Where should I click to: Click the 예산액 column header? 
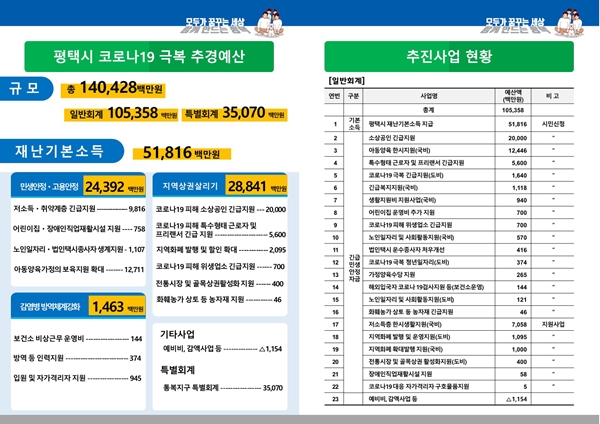517,97
